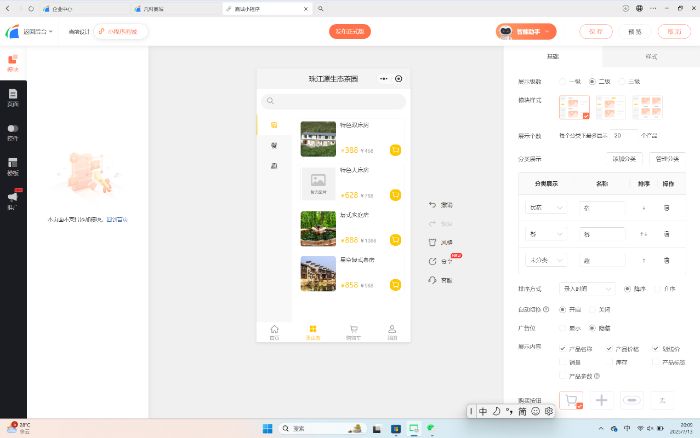Check the 销量 (sales) display checkbox
Viewport: 700px width, 438px height.
click(x=563, y=362)
